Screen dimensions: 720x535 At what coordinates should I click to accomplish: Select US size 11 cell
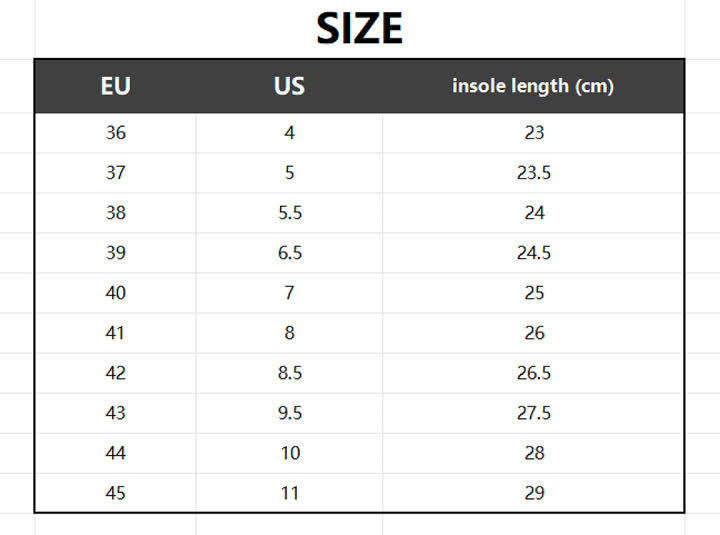[289, 493]
